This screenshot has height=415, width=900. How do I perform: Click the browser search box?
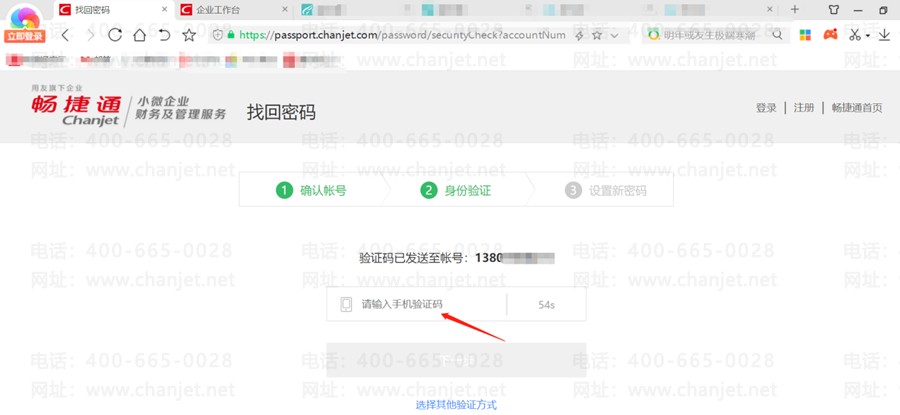click(x=709, y=36)
